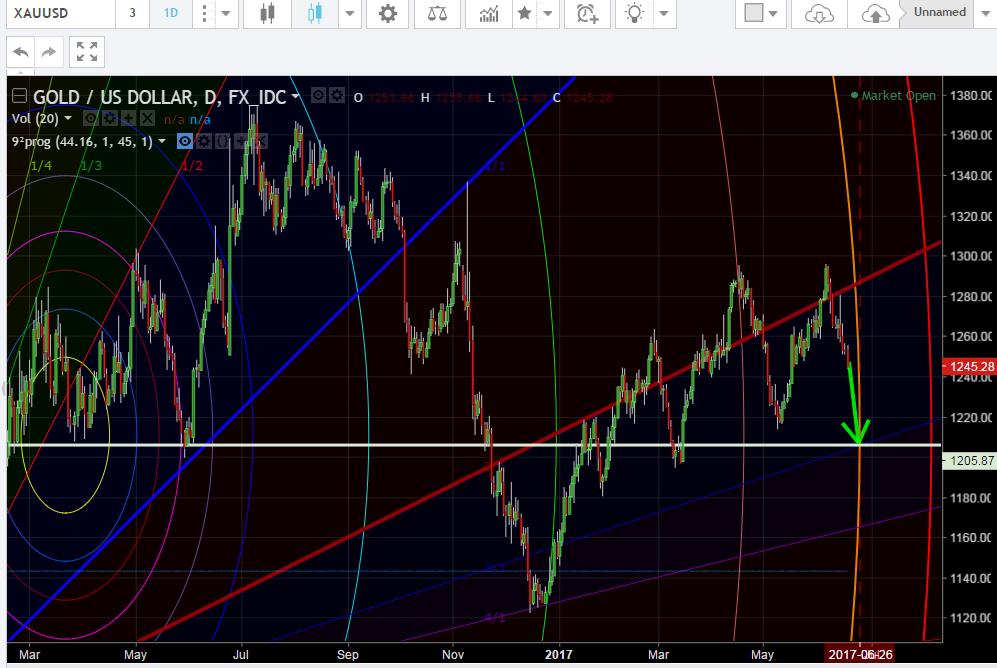Click the lightbulb publish idea icon
Screen dimensions: 997x668
(x=634, y=14)
